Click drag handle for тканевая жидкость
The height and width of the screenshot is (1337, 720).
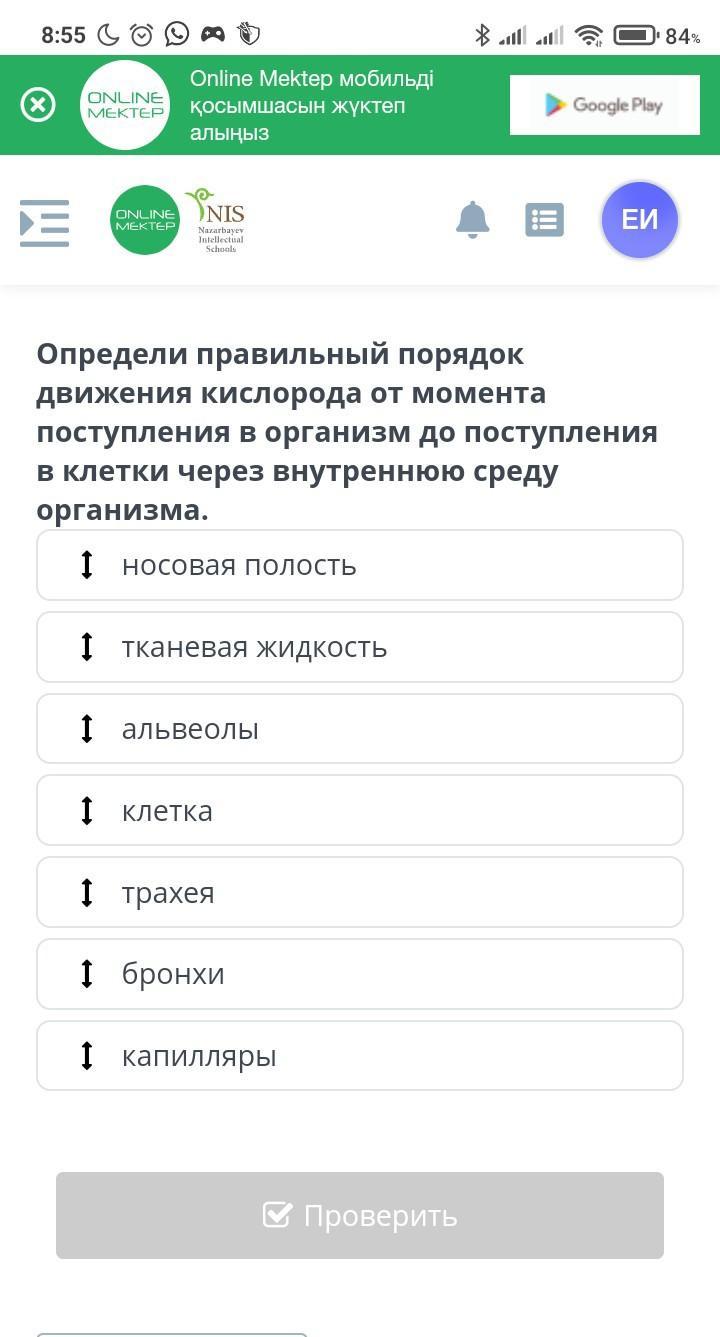pos(87,647)
